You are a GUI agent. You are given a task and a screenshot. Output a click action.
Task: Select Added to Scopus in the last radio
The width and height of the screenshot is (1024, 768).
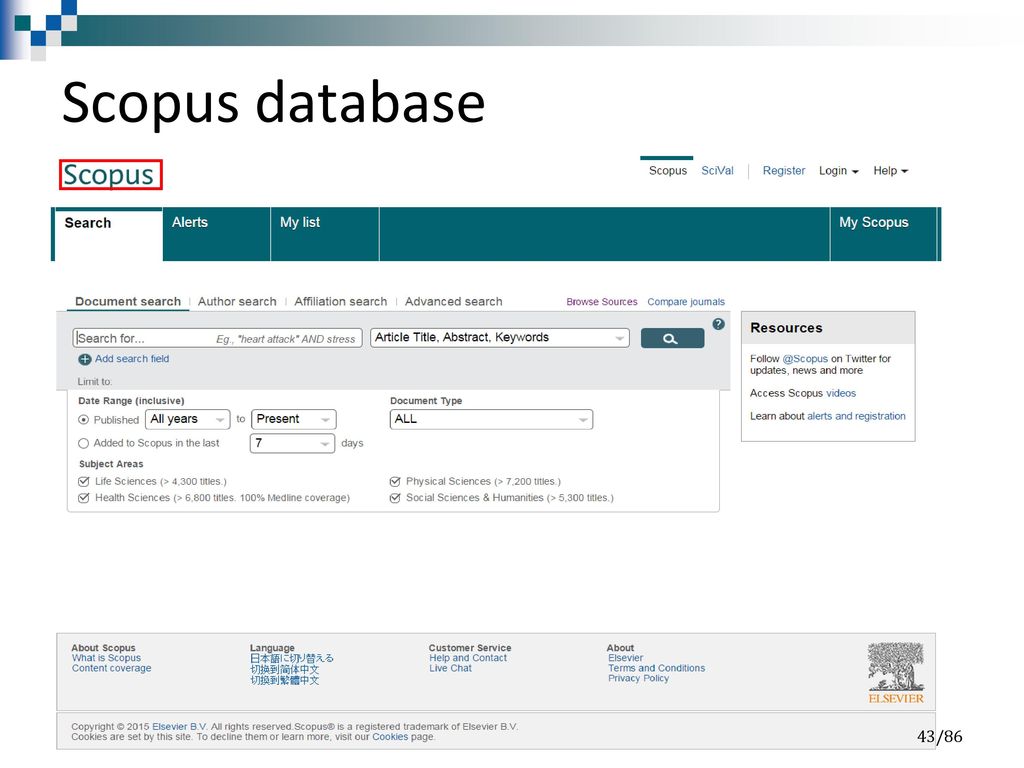(84, 443)
